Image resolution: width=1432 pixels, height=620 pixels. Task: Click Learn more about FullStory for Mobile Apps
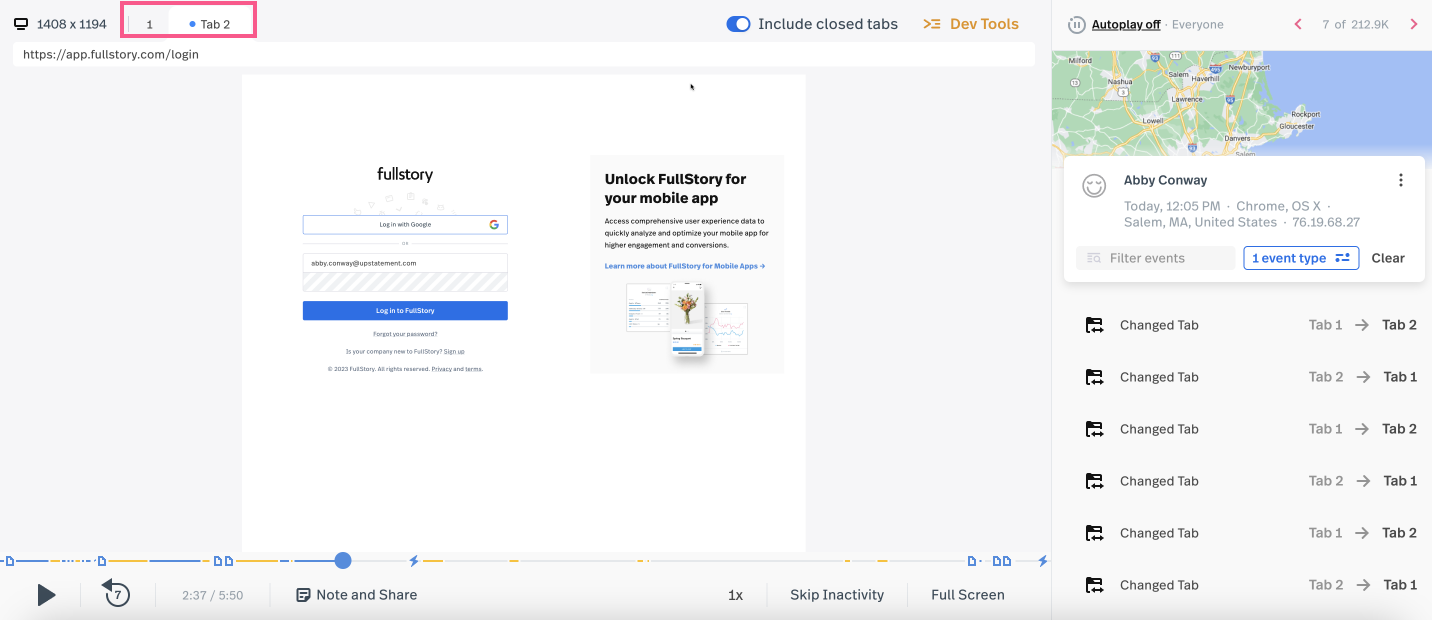[685, 266]
